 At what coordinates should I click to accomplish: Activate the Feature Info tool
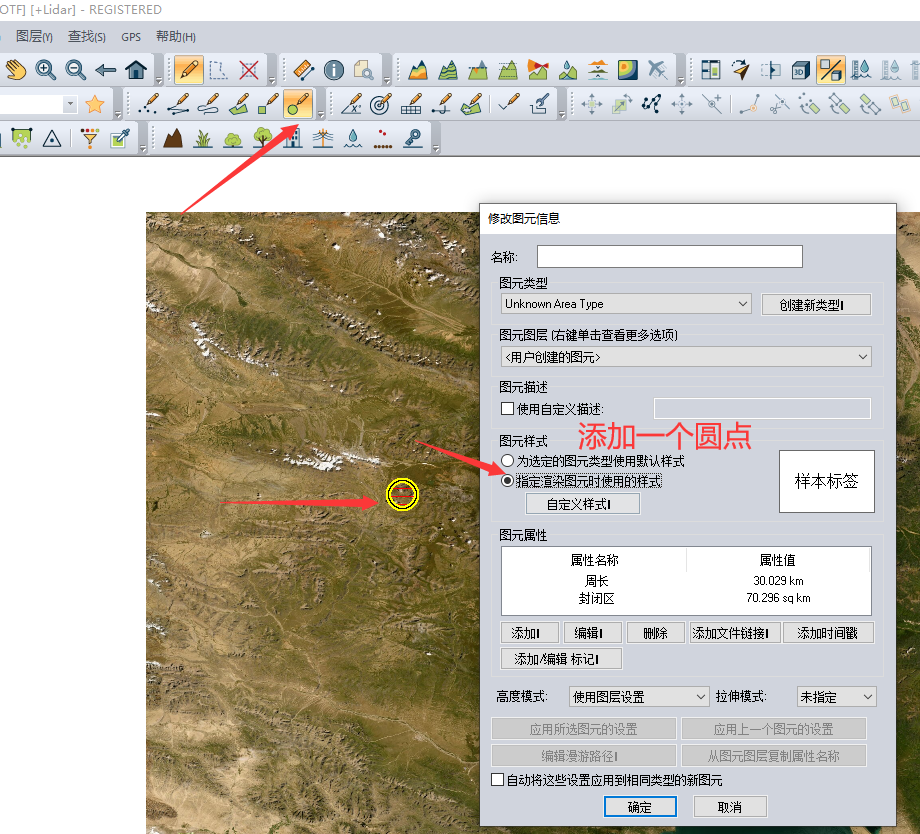pos(333,70)
